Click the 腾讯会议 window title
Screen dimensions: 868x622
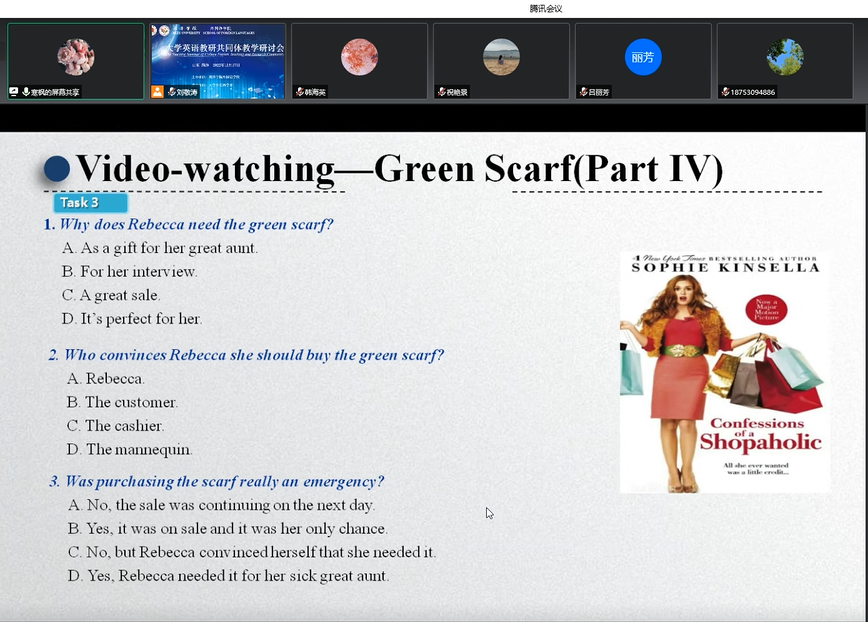(546, 9)
